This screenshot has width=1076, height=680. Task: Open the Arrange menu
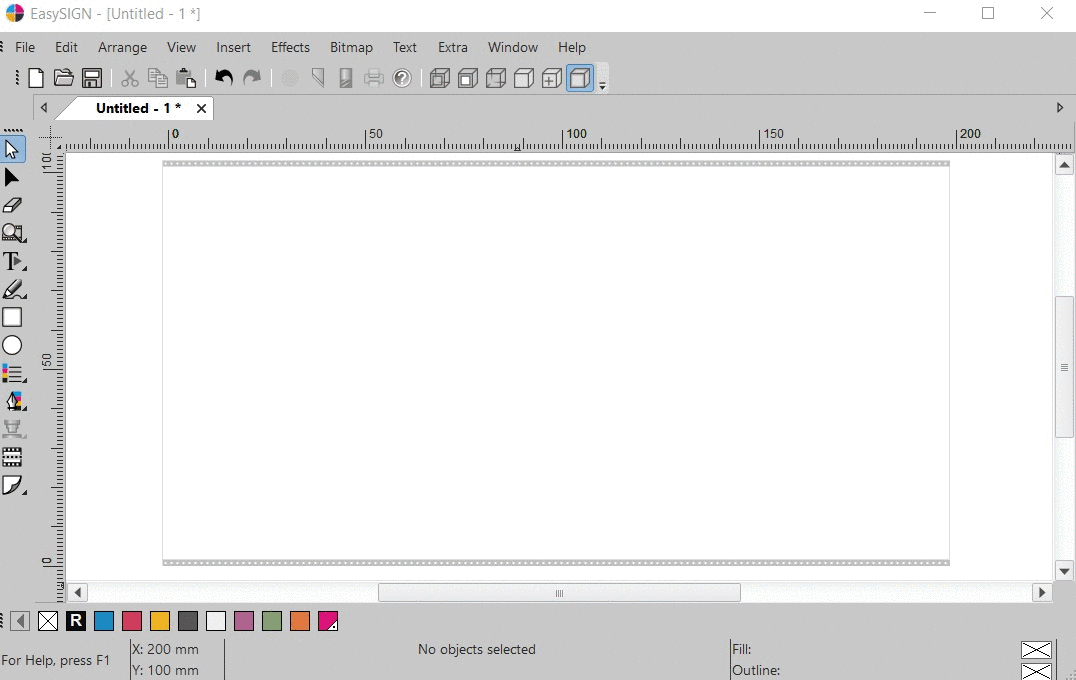(122, 47)
